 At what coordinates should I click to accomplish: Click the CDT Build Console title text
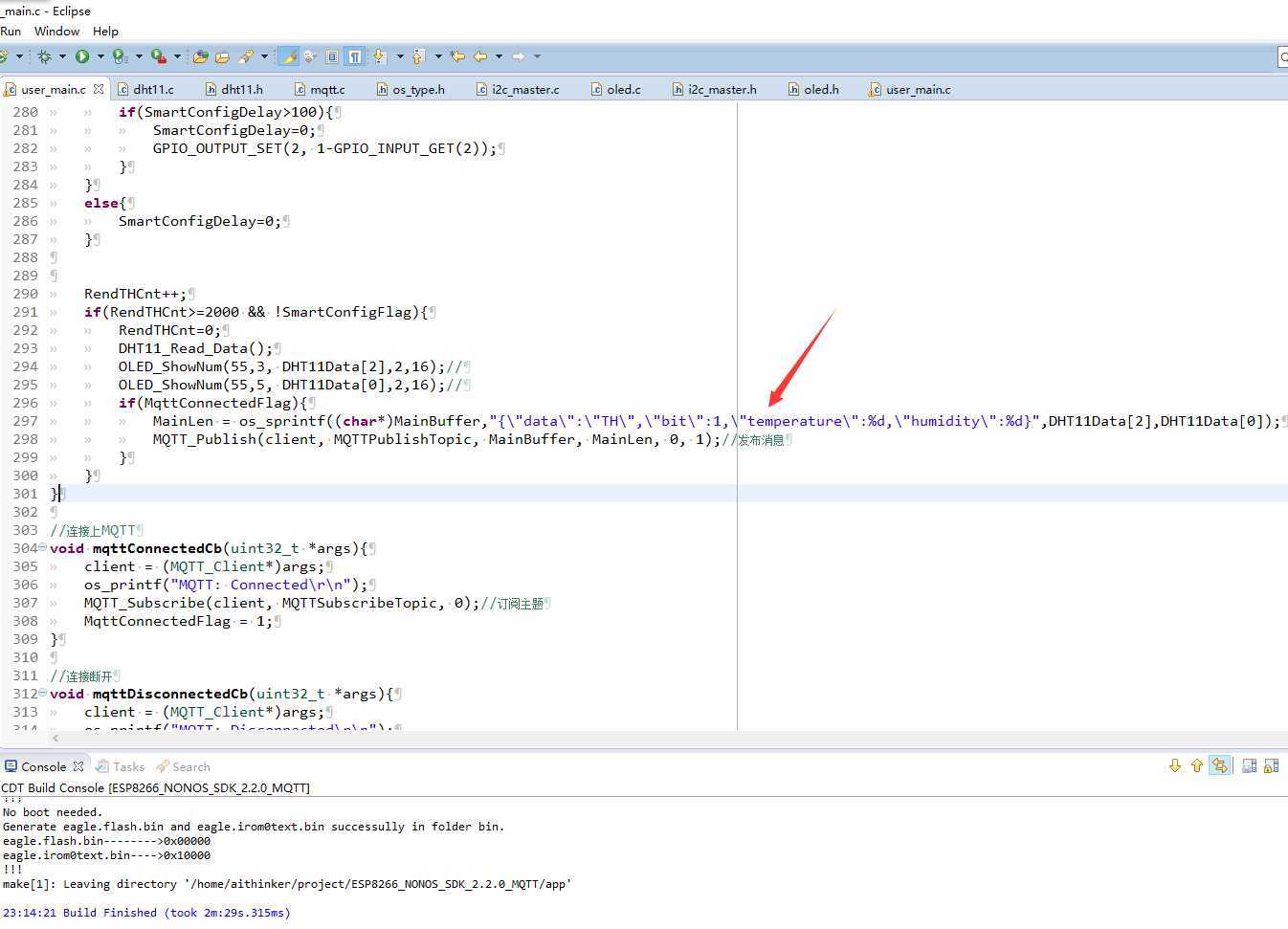pyautogui.click(x=156, y=787)
